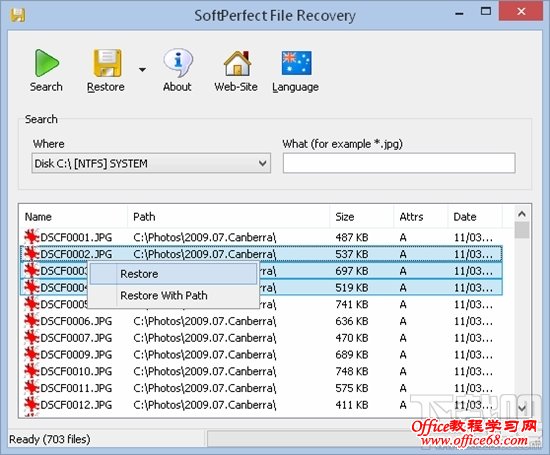Open the Restore dropdown arrow

[x=142, y=69]
